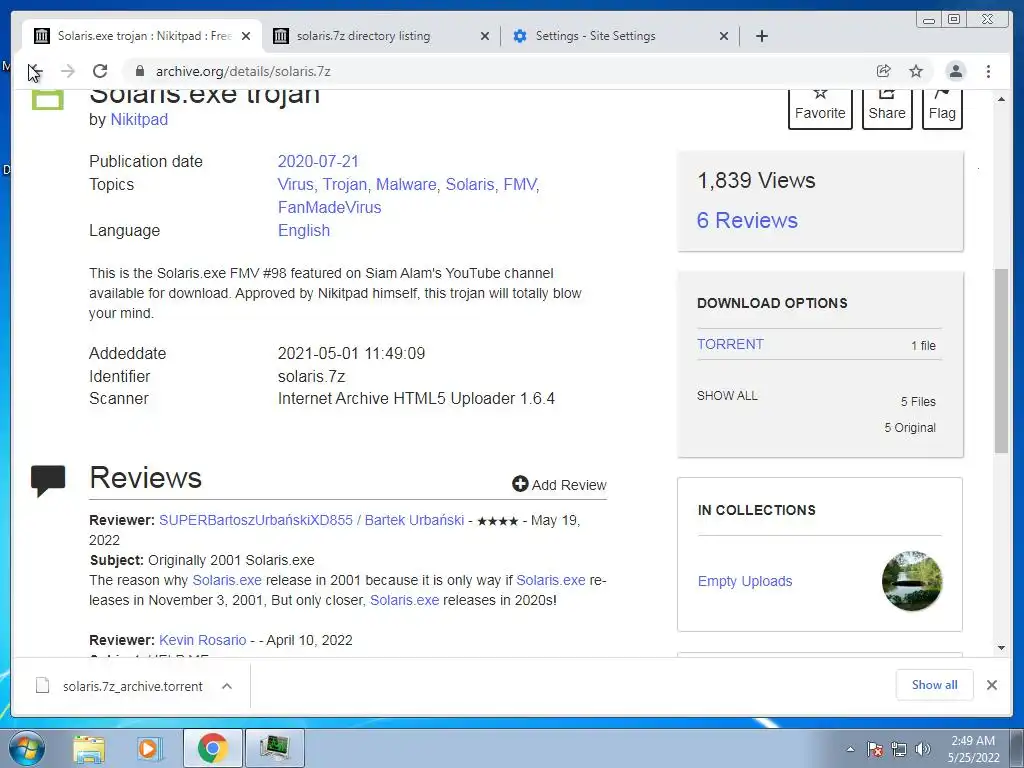Viewport: 1024px width, 768px height.
Task: Click the share page icon in address bar
Action: 884,71
